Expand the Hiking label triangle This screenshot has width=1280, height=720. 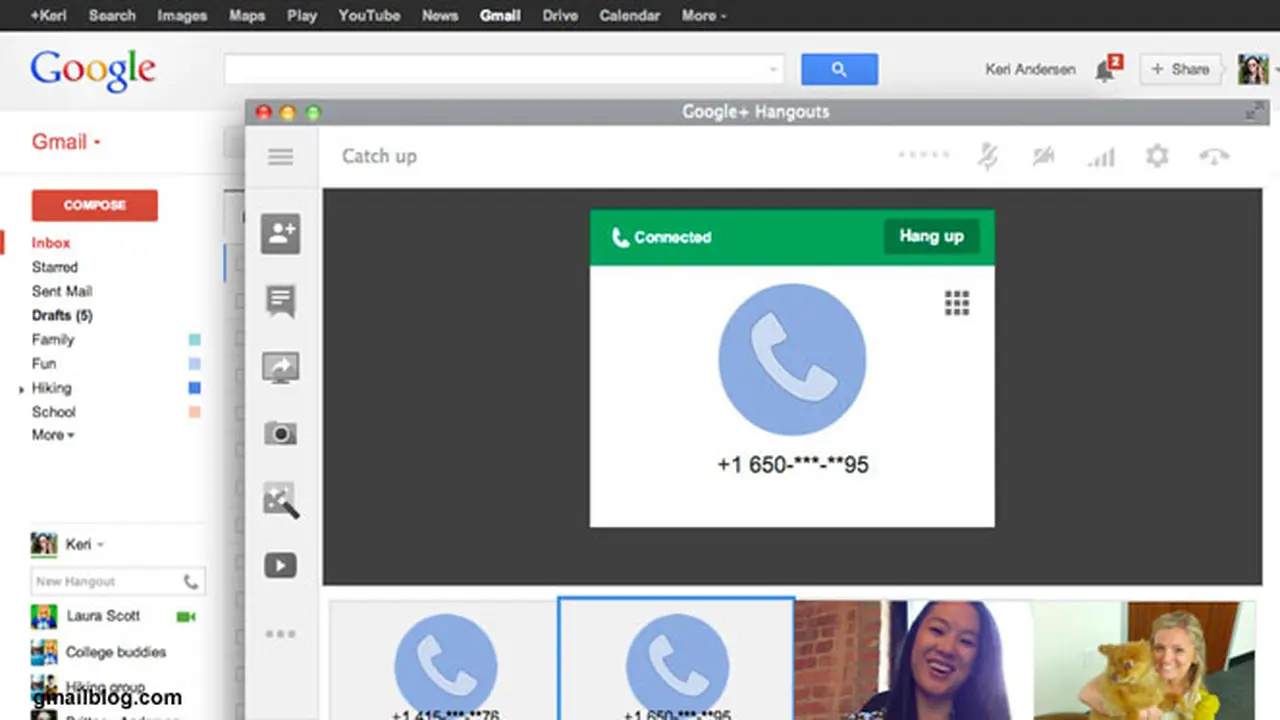(x=21, y=388)
